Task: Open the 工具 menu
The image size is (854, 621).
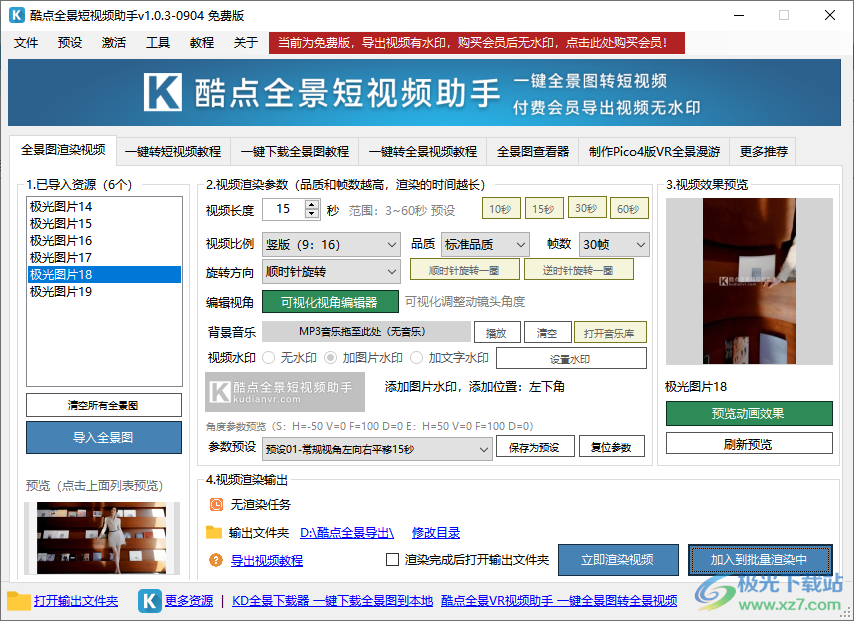Action: [157, 43]
